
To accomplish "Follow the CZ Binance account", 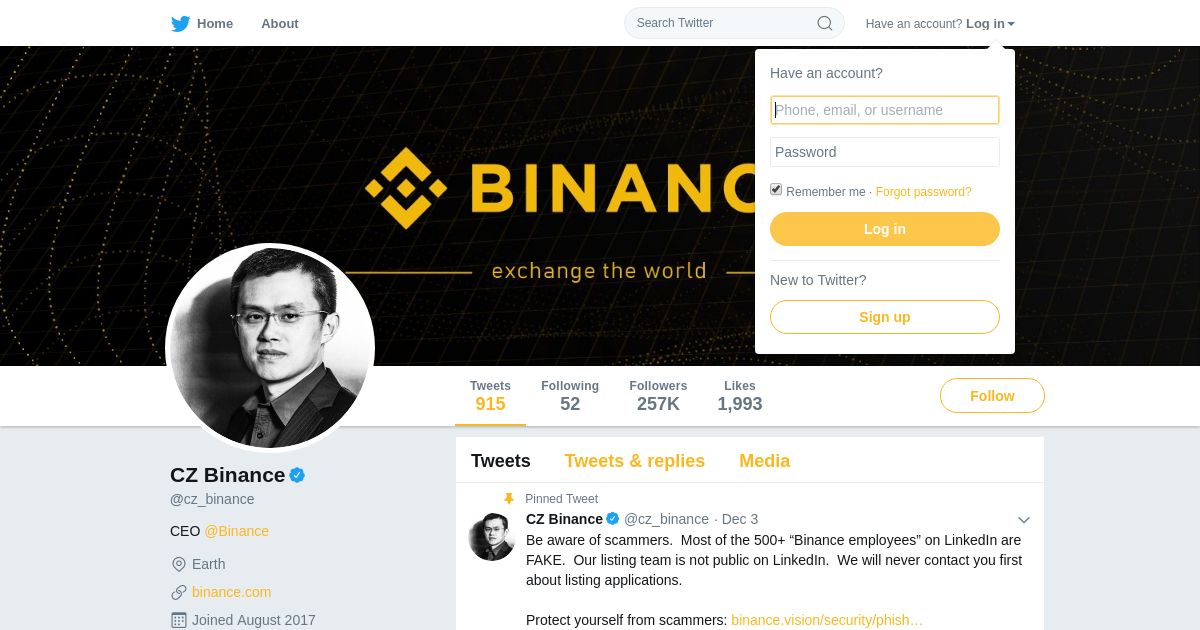I will coord(992,396).
